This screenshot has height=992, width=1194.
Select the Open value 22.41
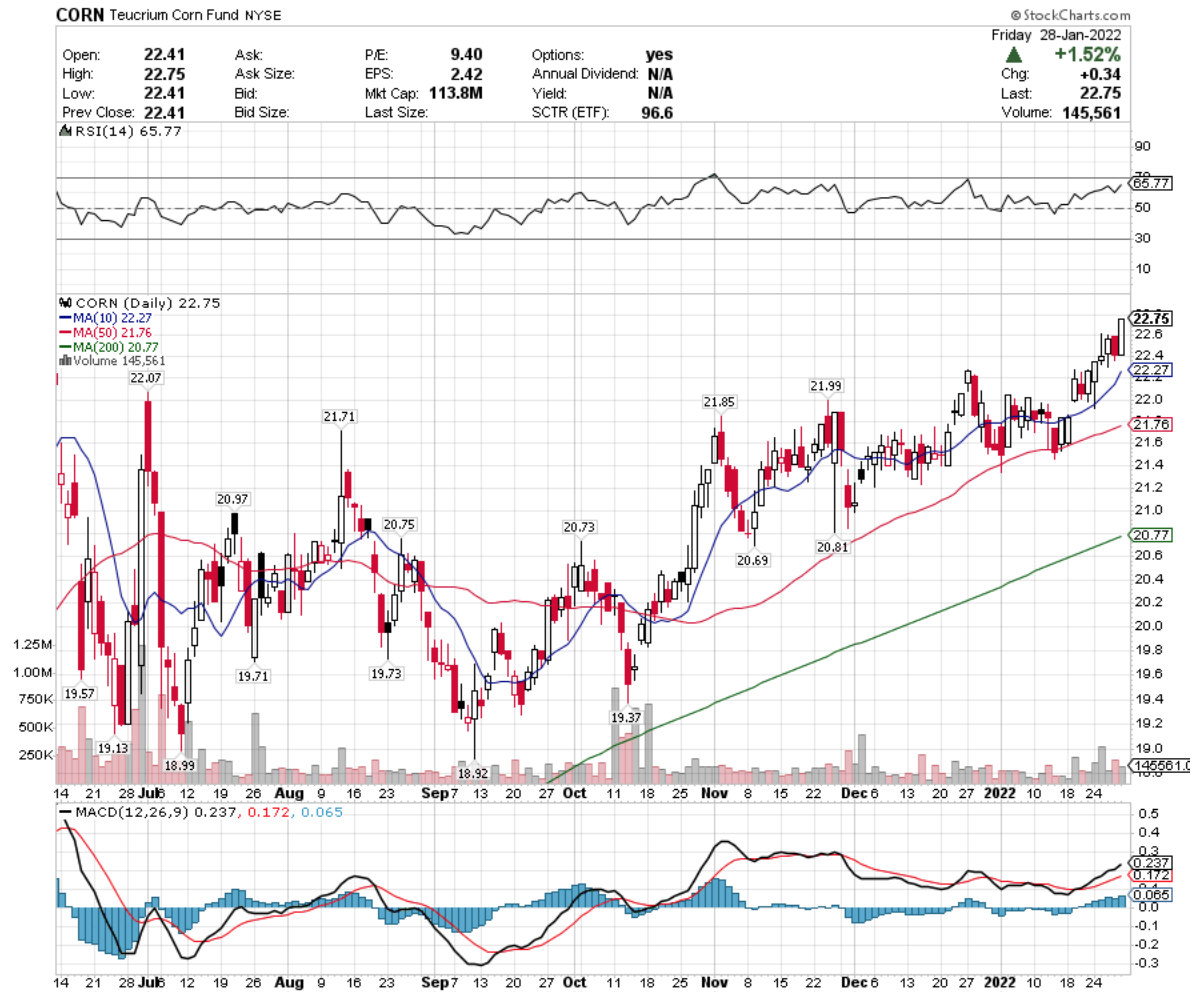coord(164,55)
